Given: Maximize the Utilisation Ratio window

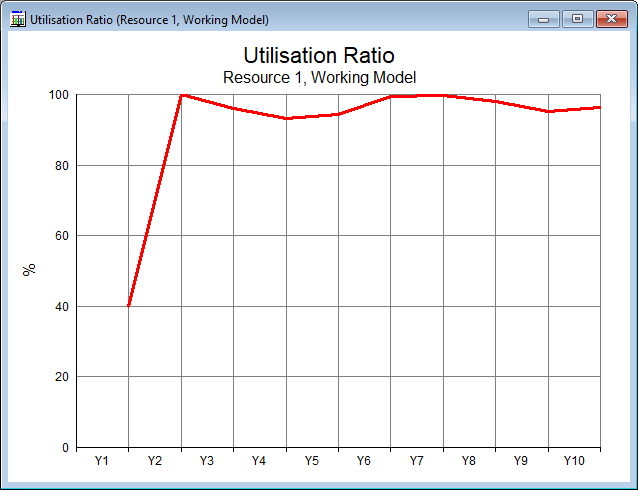Looking at the screenshot, I should coord(577,19).
